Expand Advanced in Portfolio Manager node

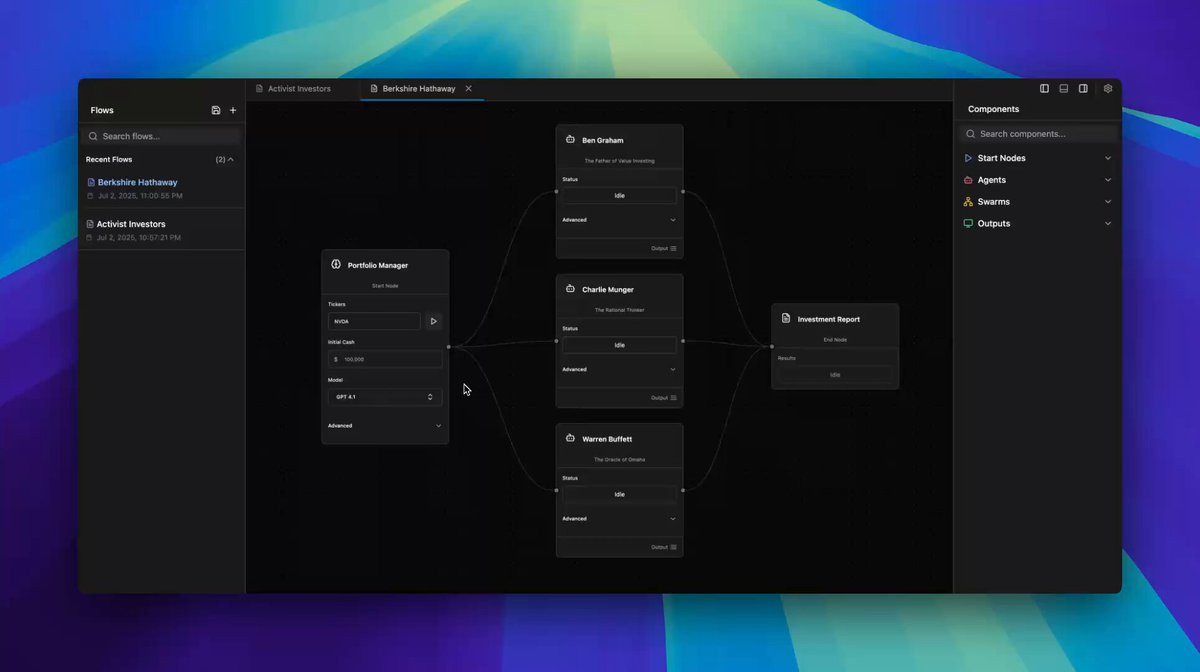pos(385,426)
